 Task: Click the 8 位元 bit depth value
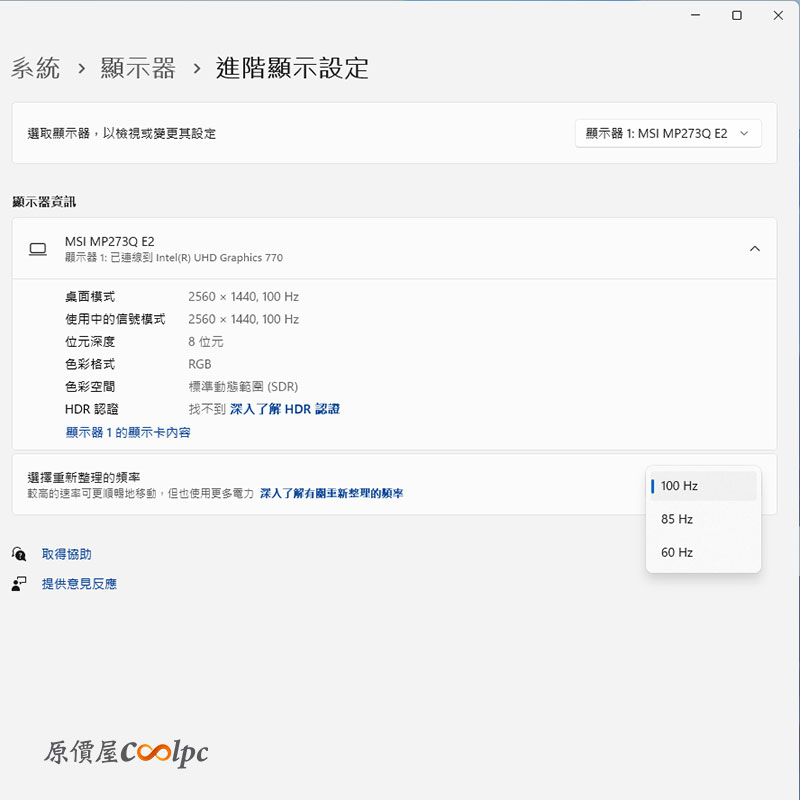tap(206, 342)
